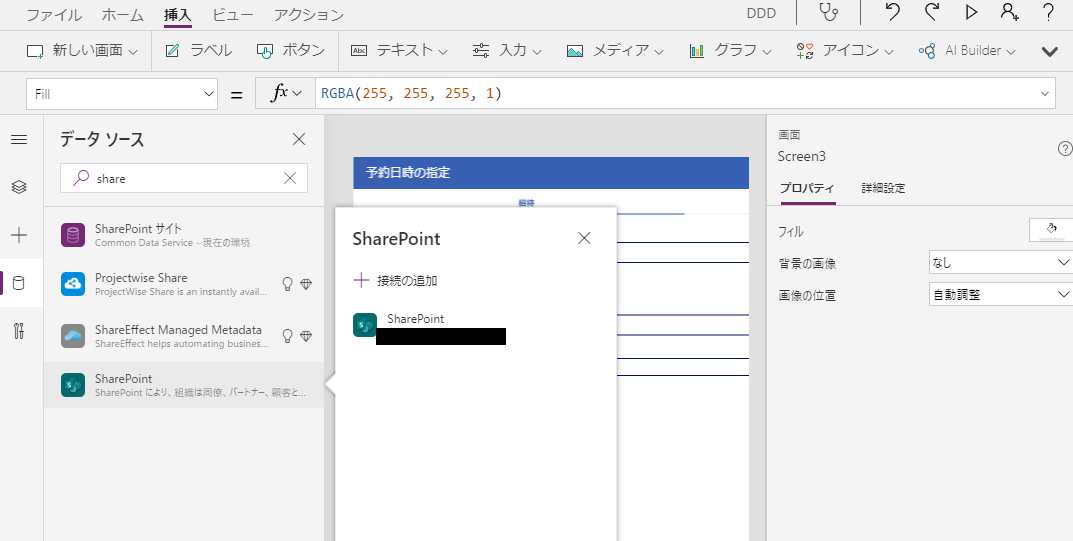This screenshot has height=541, width=1073.
Task: Click the 予約日時の指定 header on canvas
Action: [x=551, y=173]
